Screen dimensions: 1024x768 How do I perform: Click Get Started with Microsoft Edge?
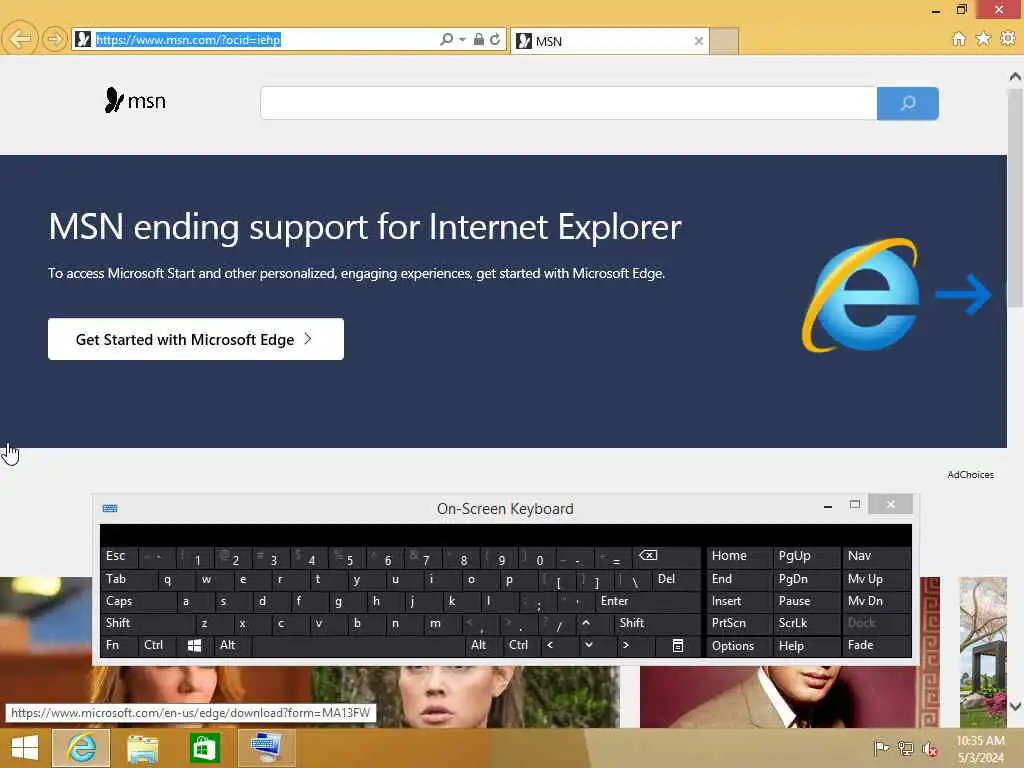point(195,339)
